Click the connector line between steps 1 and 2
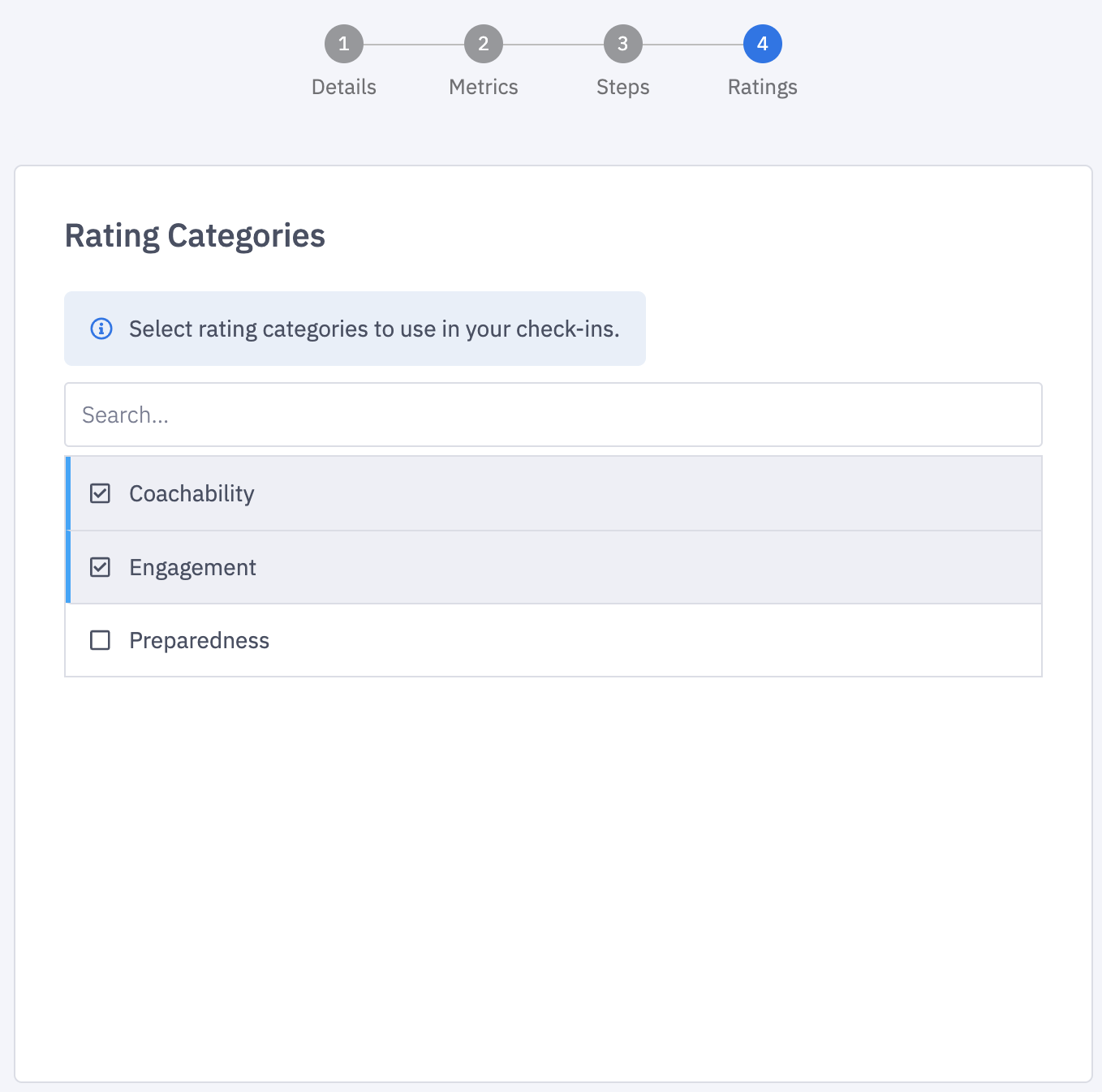 click(x=414, y=44)
